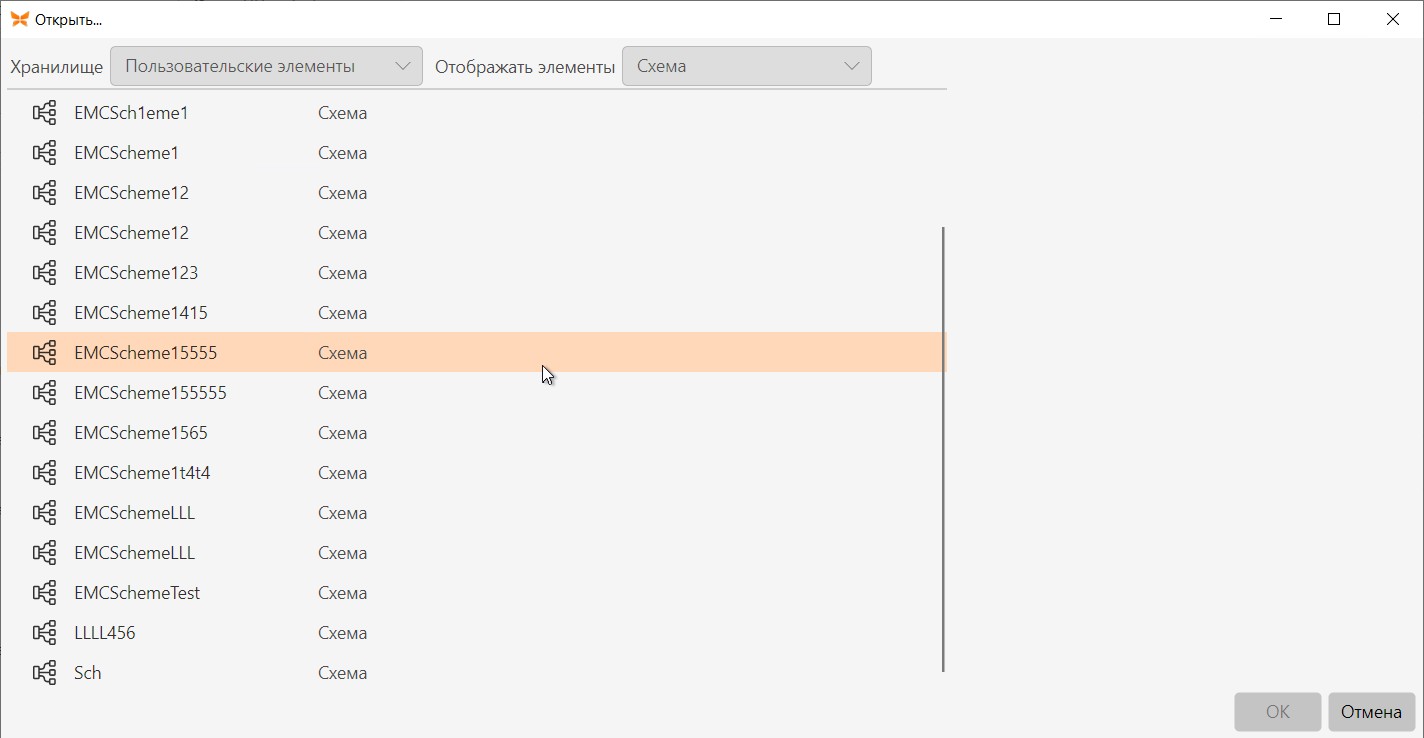Select the scheme icon beside EMCScheme1t4t4

(44, 473)
